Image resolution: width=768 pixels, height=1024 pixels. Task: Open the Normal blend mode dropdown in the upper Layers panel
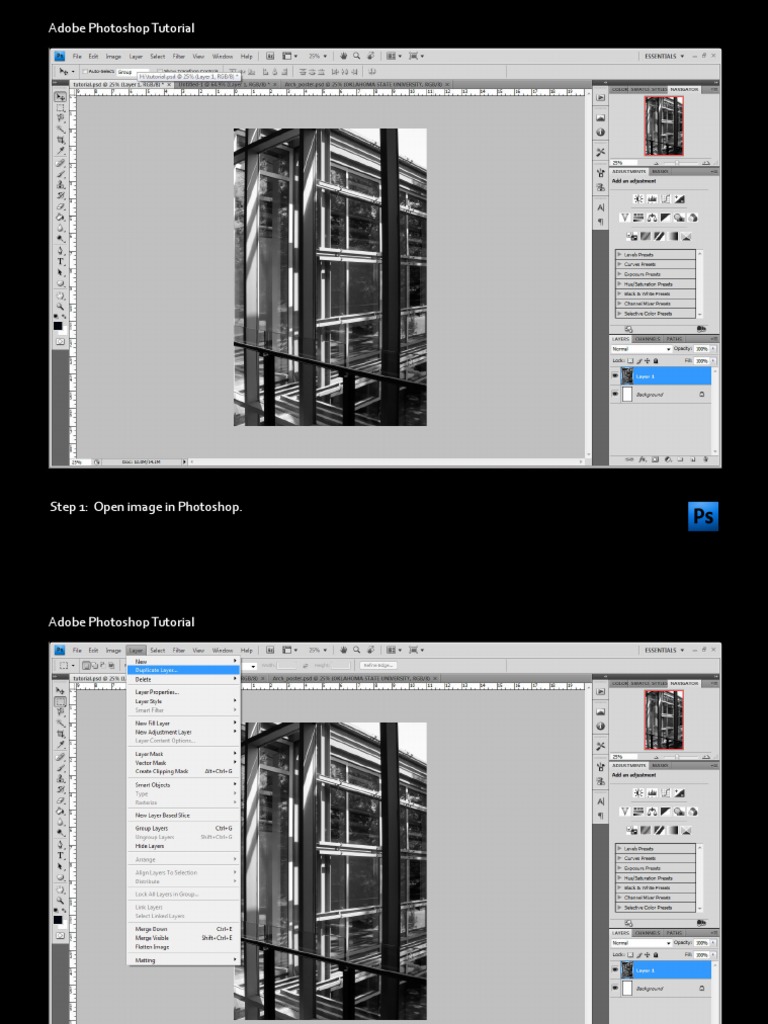(640, 349)
